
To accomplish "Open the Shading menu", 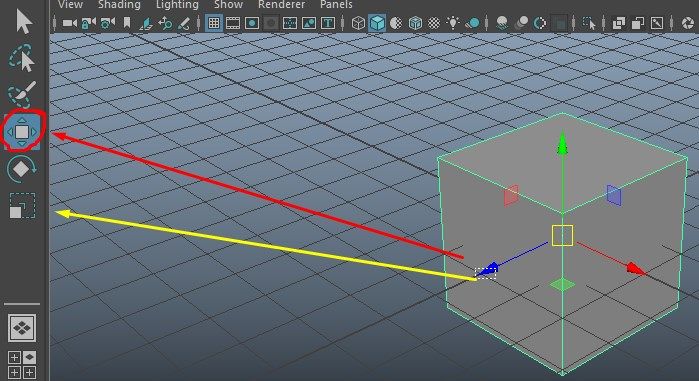I will coord(119,5).
